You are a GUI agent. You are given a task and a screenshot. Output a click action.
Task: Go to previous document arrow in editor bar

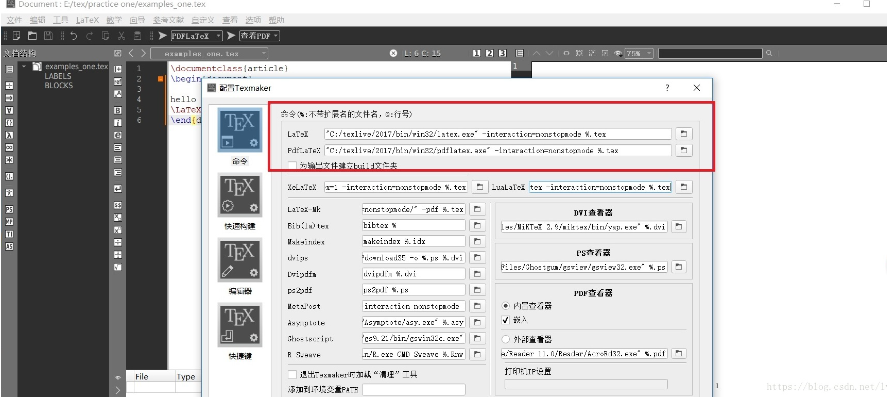[131, 53]
